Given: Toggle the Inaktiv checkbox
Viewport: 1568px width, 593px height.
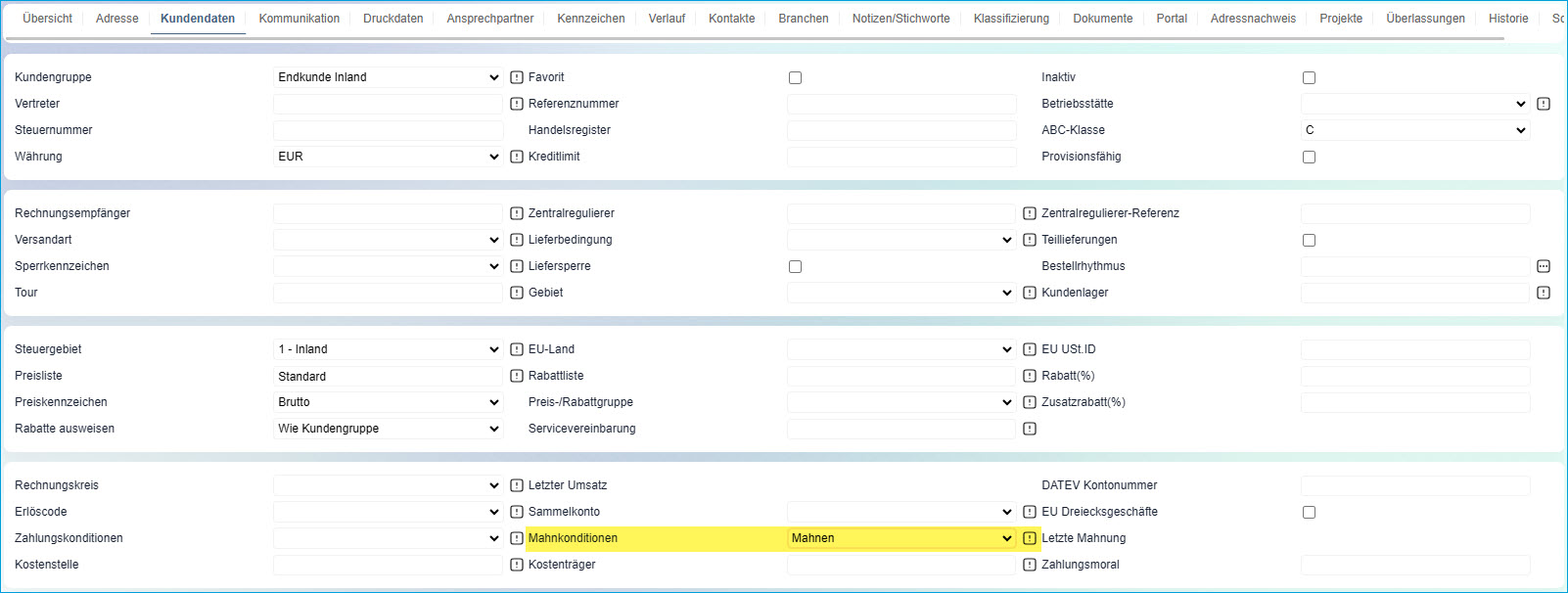Looking at the screenshot, I should (x=1309, y=78).
